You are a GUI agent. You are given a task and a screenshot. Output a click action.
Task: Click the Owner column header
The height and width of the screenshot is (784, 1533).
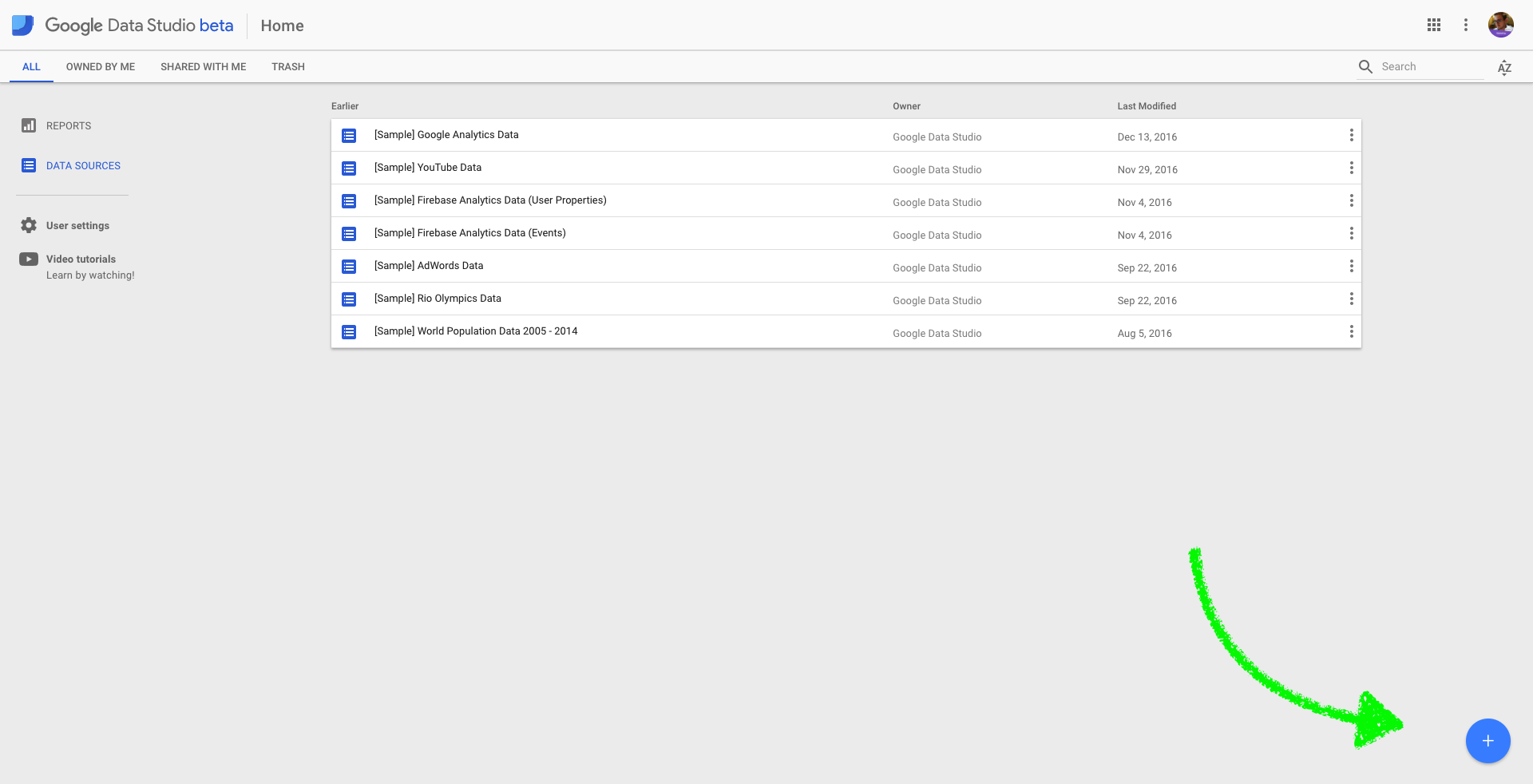[x=906, y=106]
